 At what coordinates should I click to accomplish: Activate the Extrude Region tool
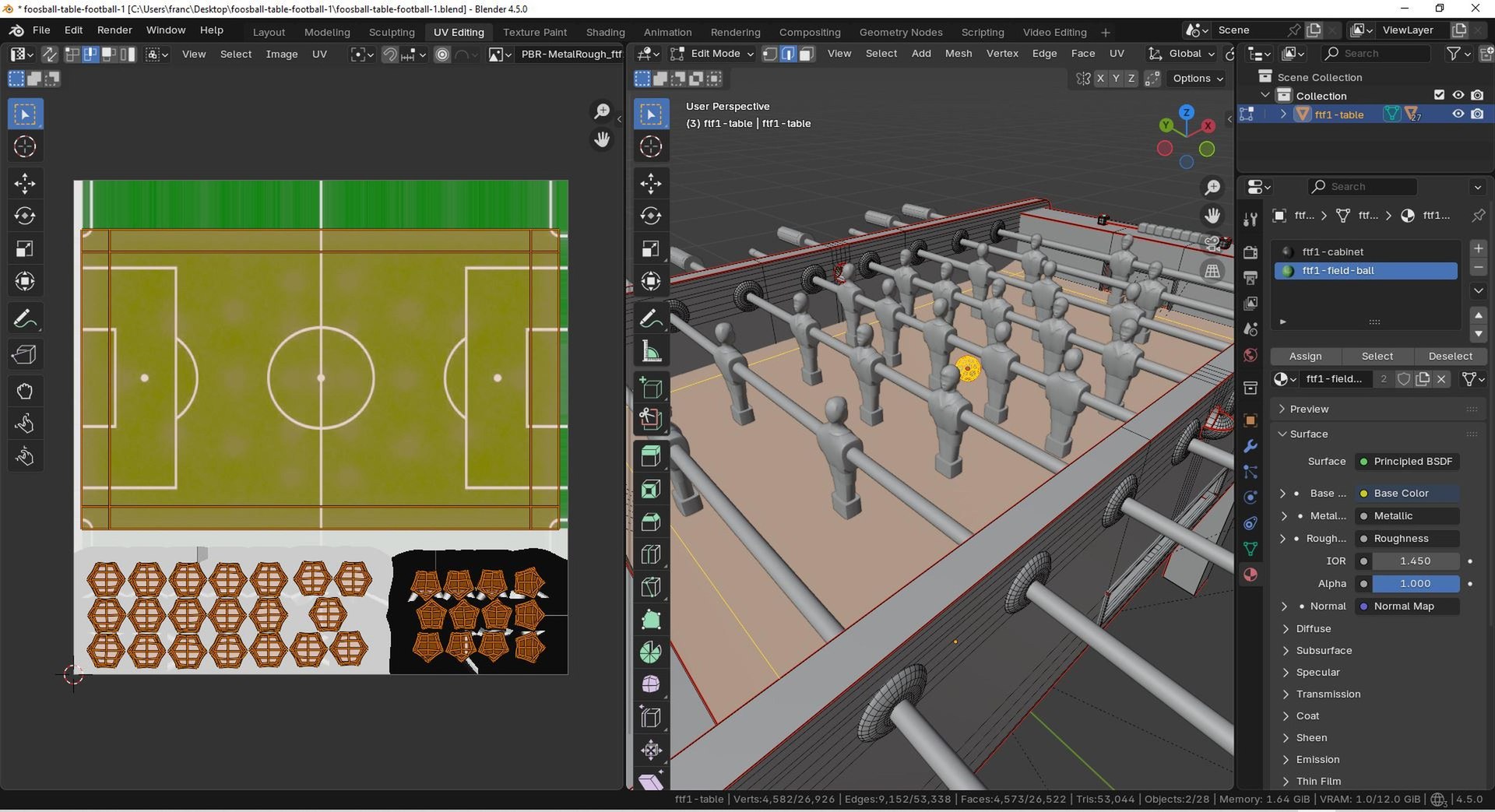(x=651, y=456)
